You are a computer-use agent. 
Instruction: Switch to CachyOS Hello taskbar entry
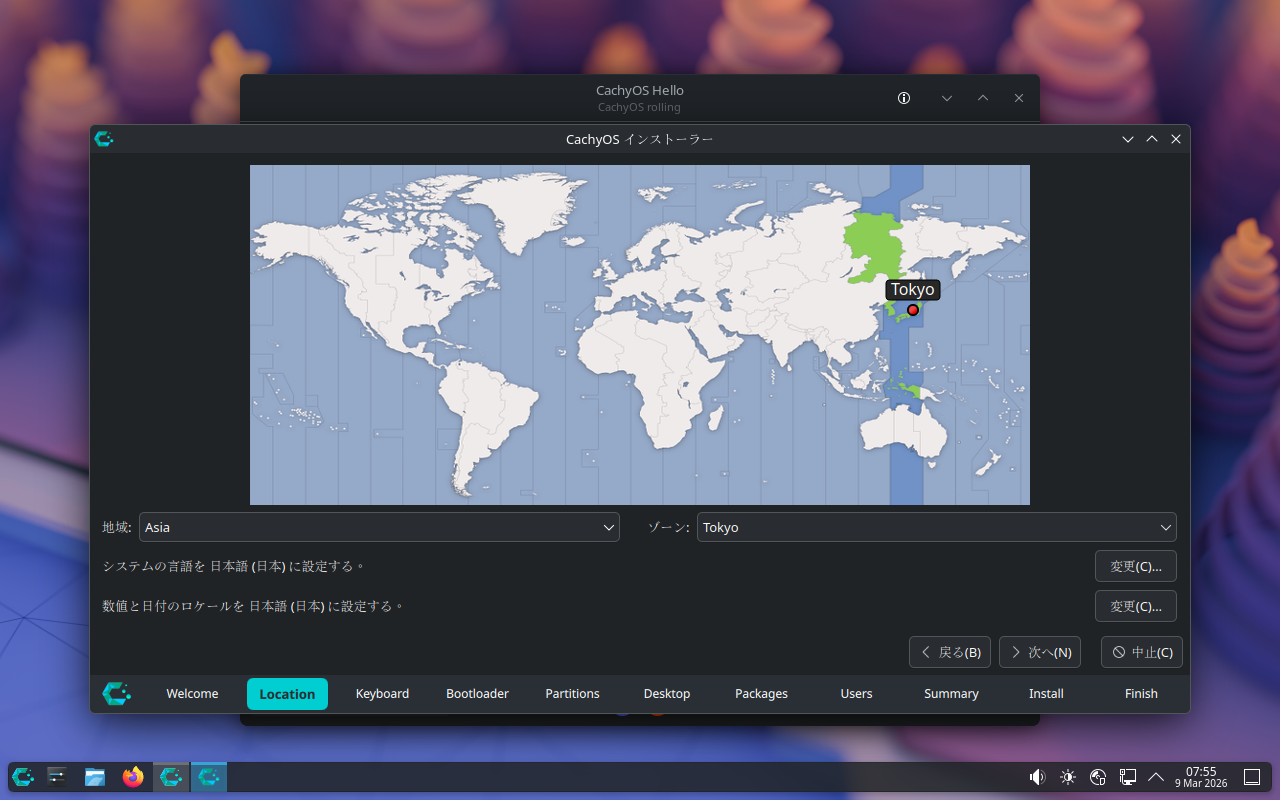tap(171, 777)
